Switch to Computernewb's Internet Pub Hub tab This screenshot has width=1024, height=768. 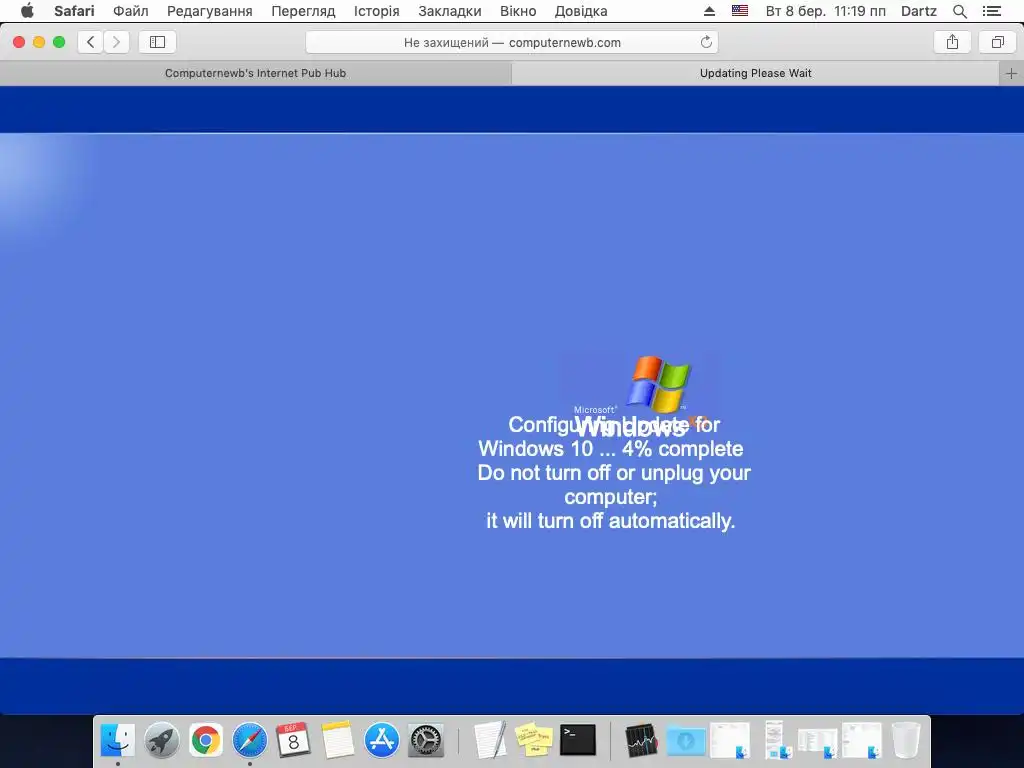[255, 73]
